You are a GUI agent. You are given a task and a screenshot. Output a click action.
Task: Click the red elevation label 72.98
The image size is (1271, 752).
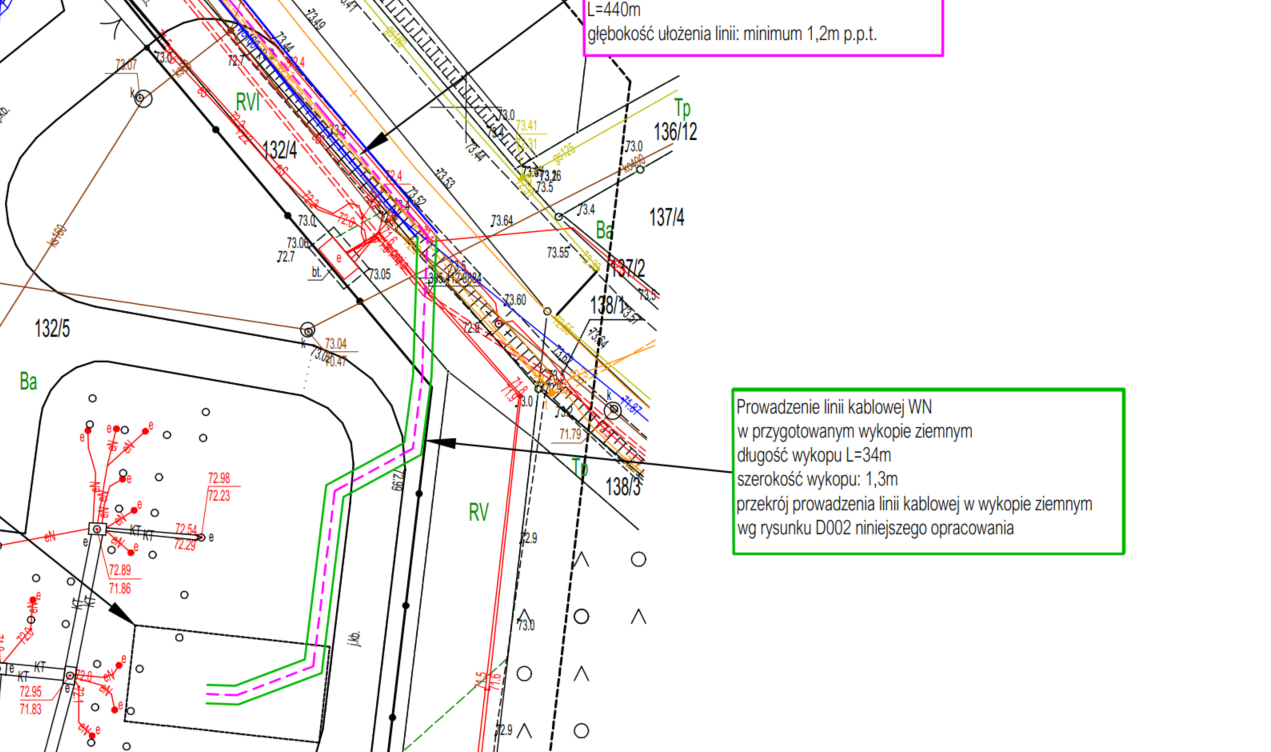pyautogui.click(x=219, y=477)
